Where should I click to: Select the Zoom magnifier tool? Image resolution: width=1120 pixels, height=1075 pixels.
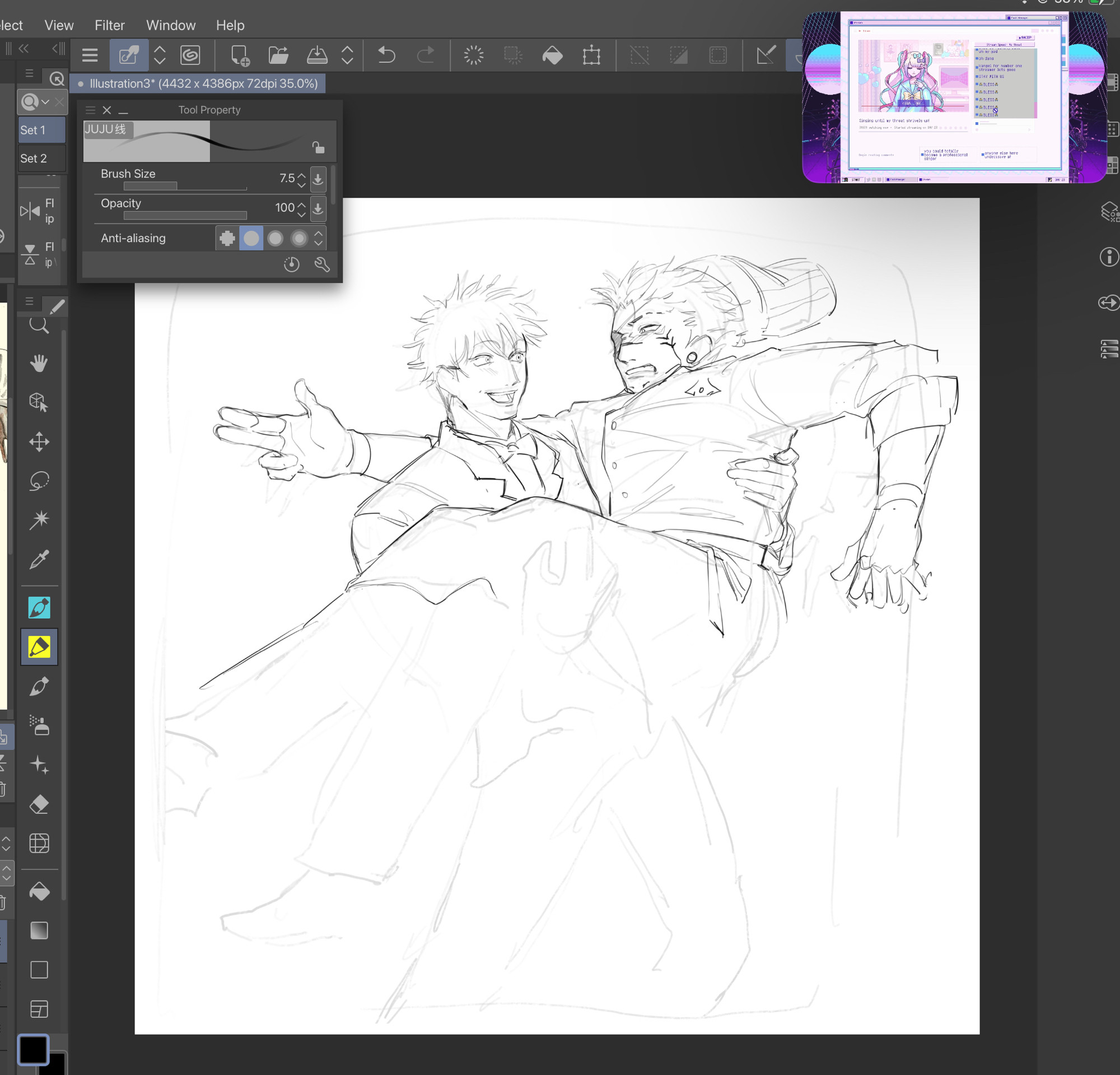pyautogui.click(x=39, y=324)
